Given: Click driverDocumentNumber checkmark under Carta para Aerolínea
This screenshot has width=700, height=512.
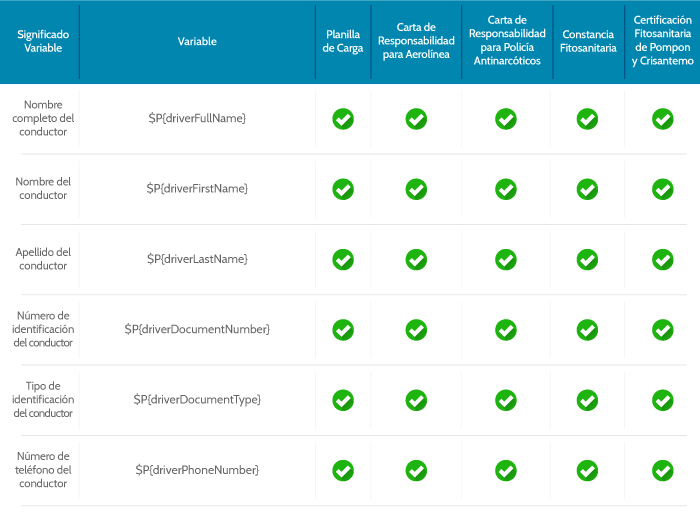Looking at the screenshot, I should tap(416, 330).
